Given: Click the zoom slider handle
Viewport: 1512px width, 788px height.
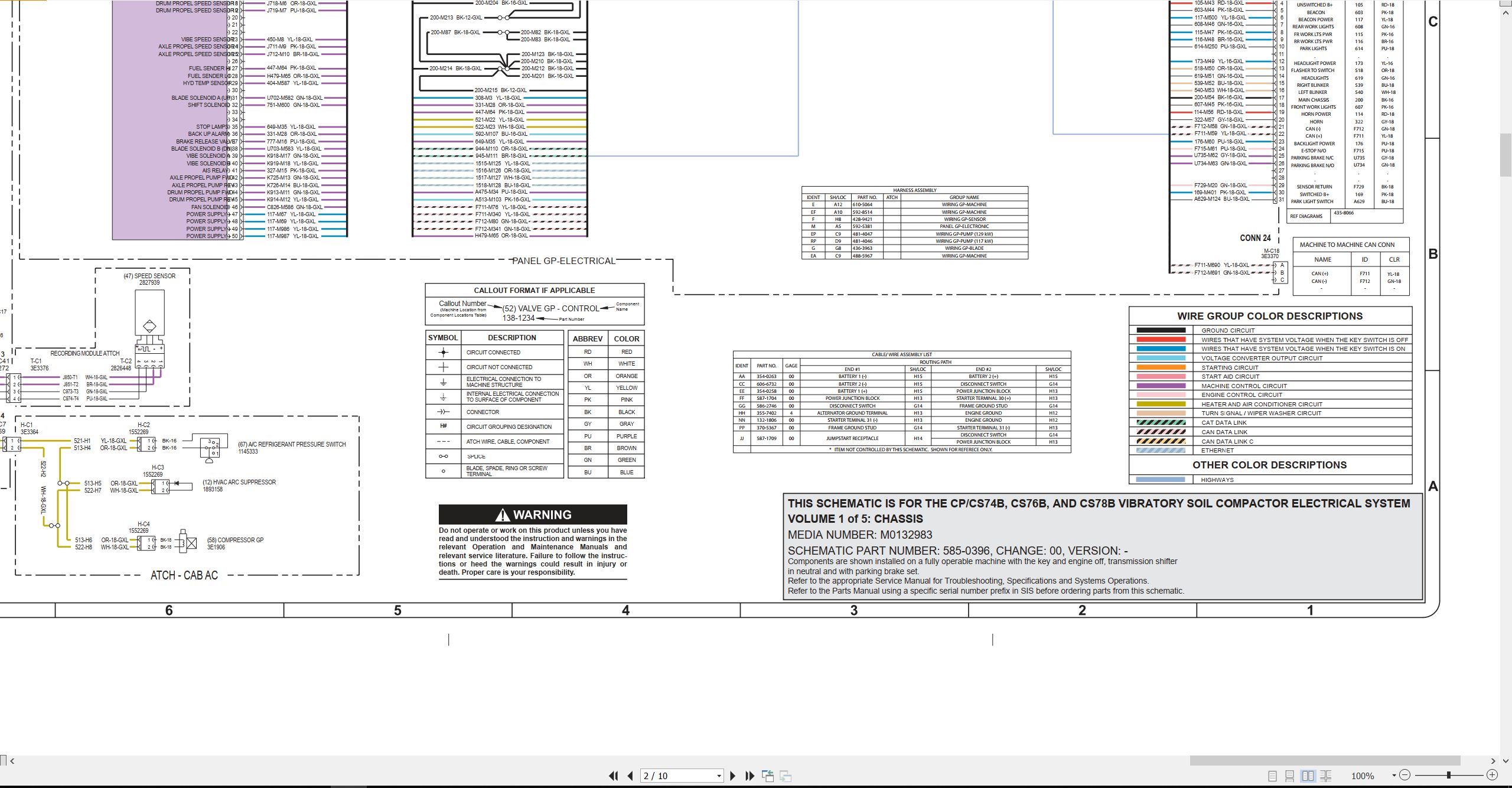Looking at the screenshot, I should 1448,775.
